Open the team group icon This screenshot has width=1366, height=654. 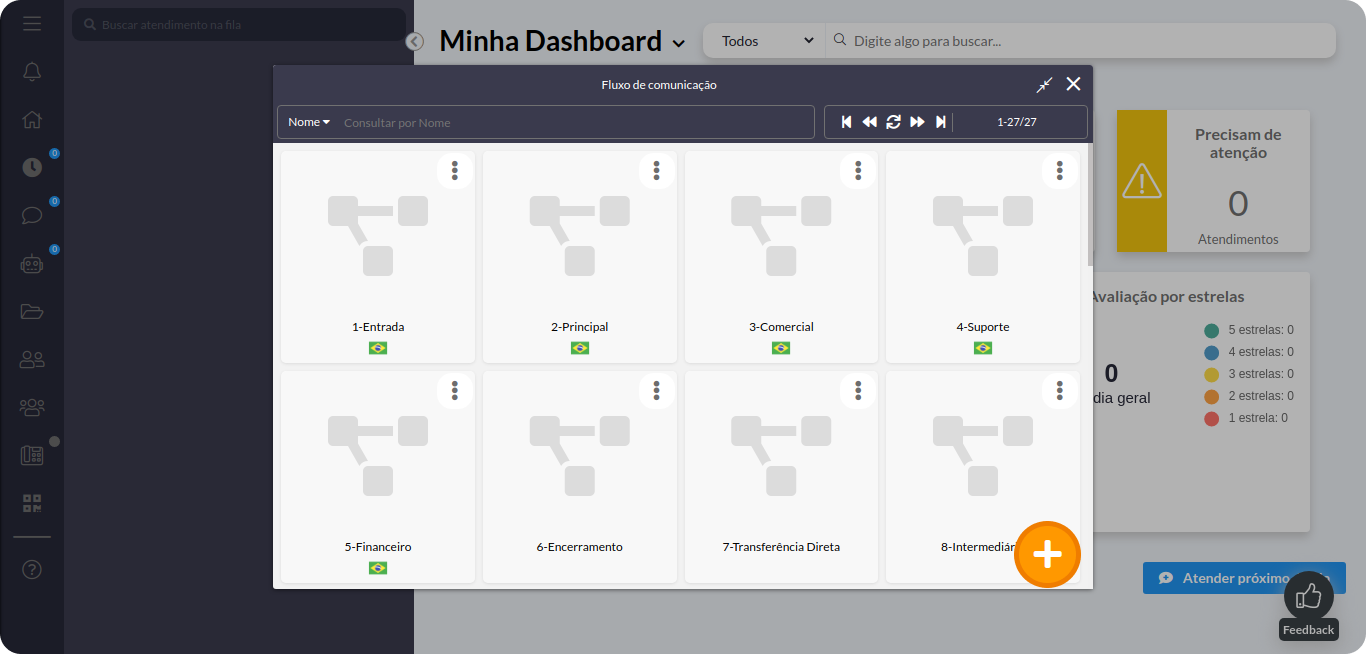coord(32,407)
